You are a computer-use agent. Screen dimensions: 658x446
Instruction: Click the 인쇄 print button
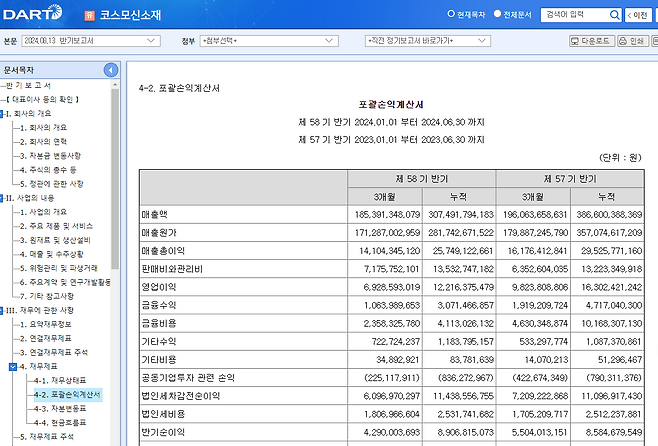tap(633, 41)
